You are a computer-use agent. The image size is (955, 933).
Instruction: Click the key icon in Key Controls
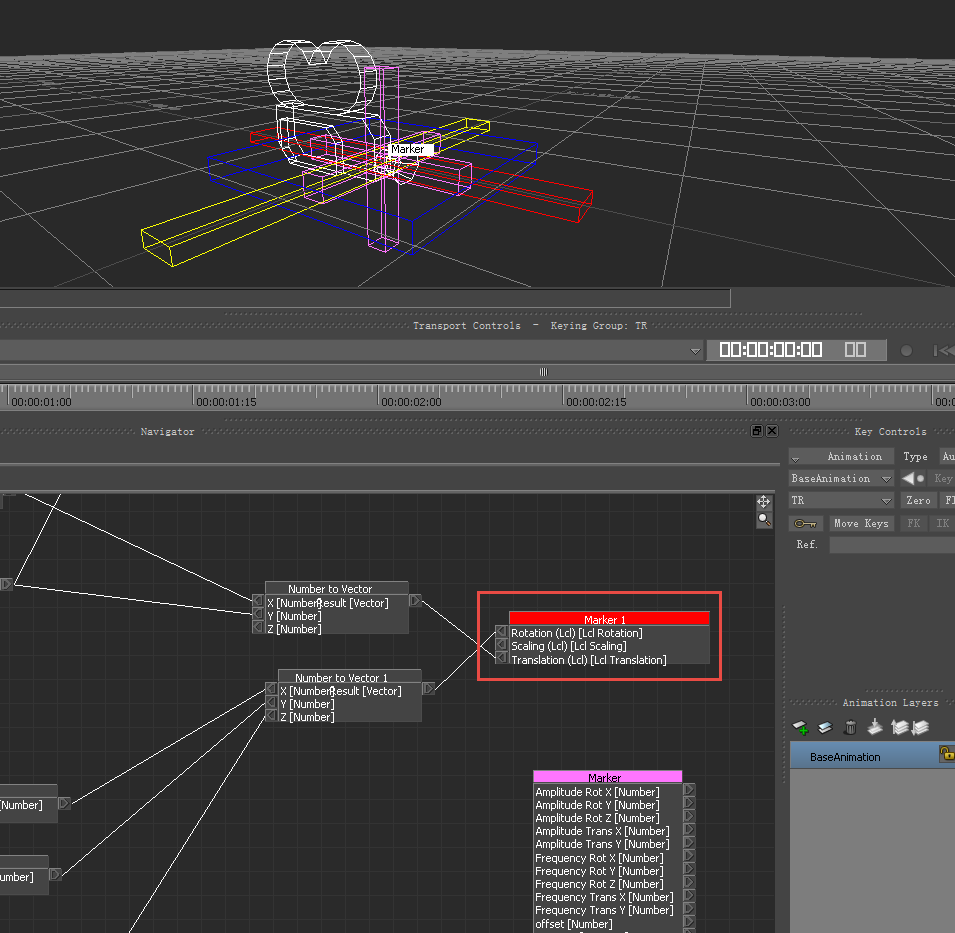point(805,523)
